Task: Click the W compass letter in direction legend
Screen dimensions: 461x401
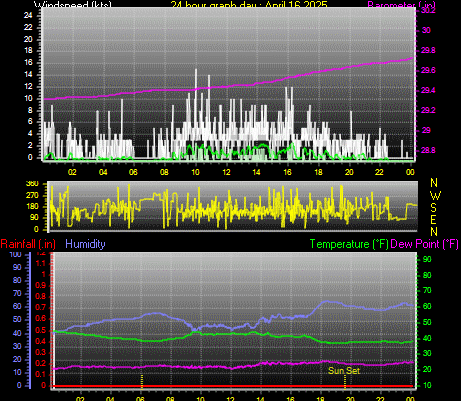Action: coord(435,195)
